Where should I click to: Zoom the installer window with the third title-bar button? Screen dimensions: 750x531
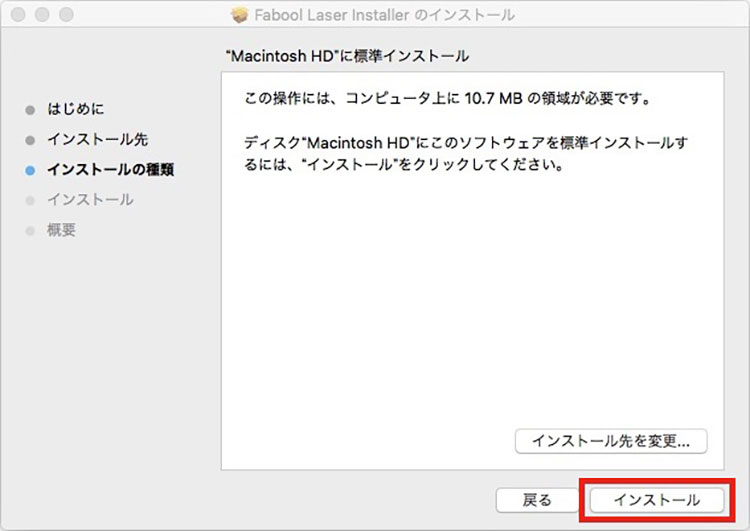(x=66, y=15)
